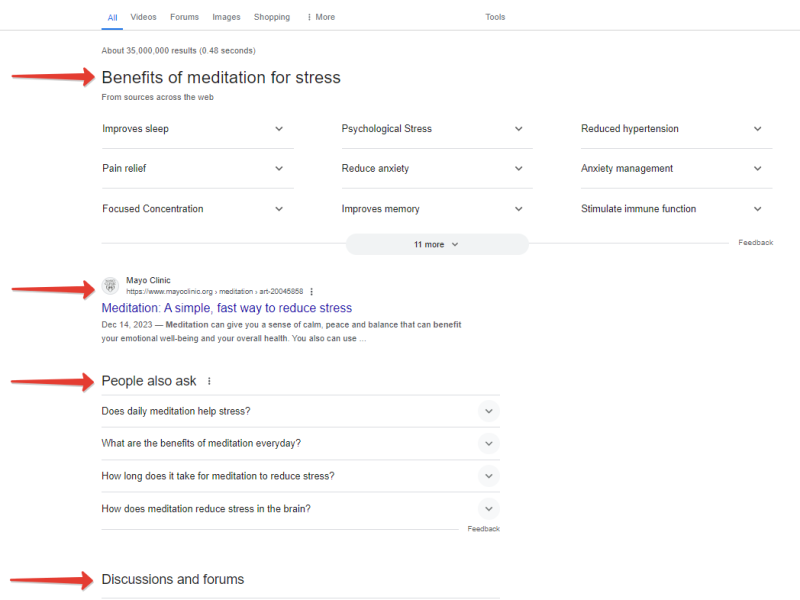
Task: Go to the Shopping tab
Action: click(x=272, y=17)
